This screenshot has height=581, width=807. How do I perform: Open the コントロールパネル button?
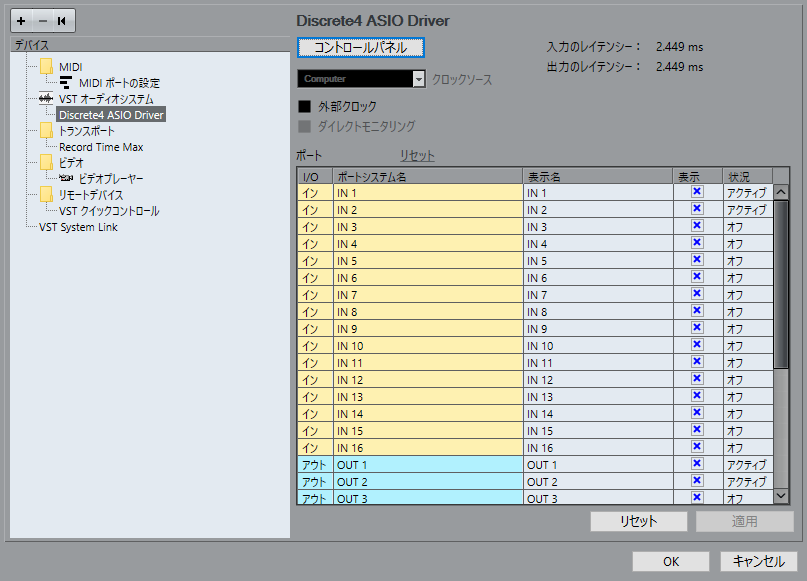click(x=361, y=47)
